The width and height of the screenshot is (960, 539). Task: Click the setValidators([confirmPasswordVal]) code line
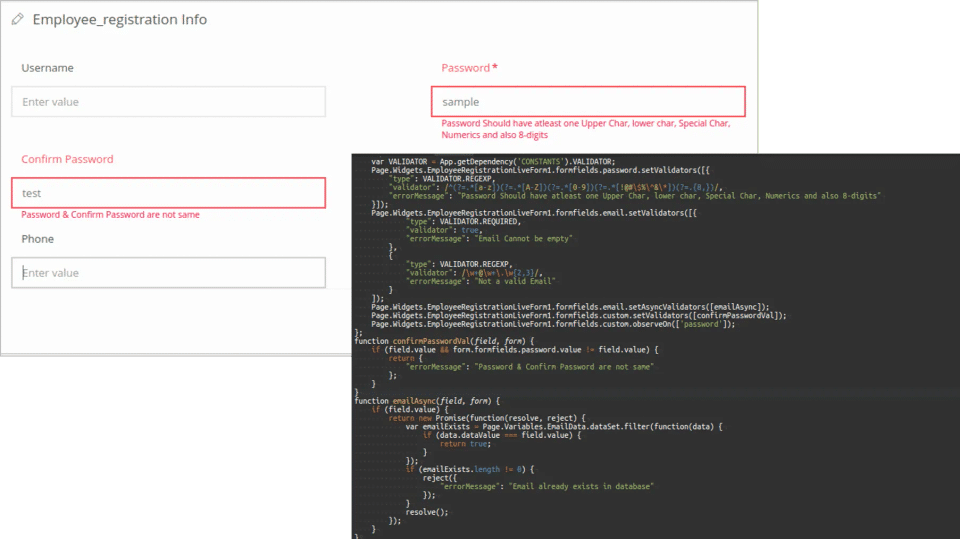pos(579,315)
